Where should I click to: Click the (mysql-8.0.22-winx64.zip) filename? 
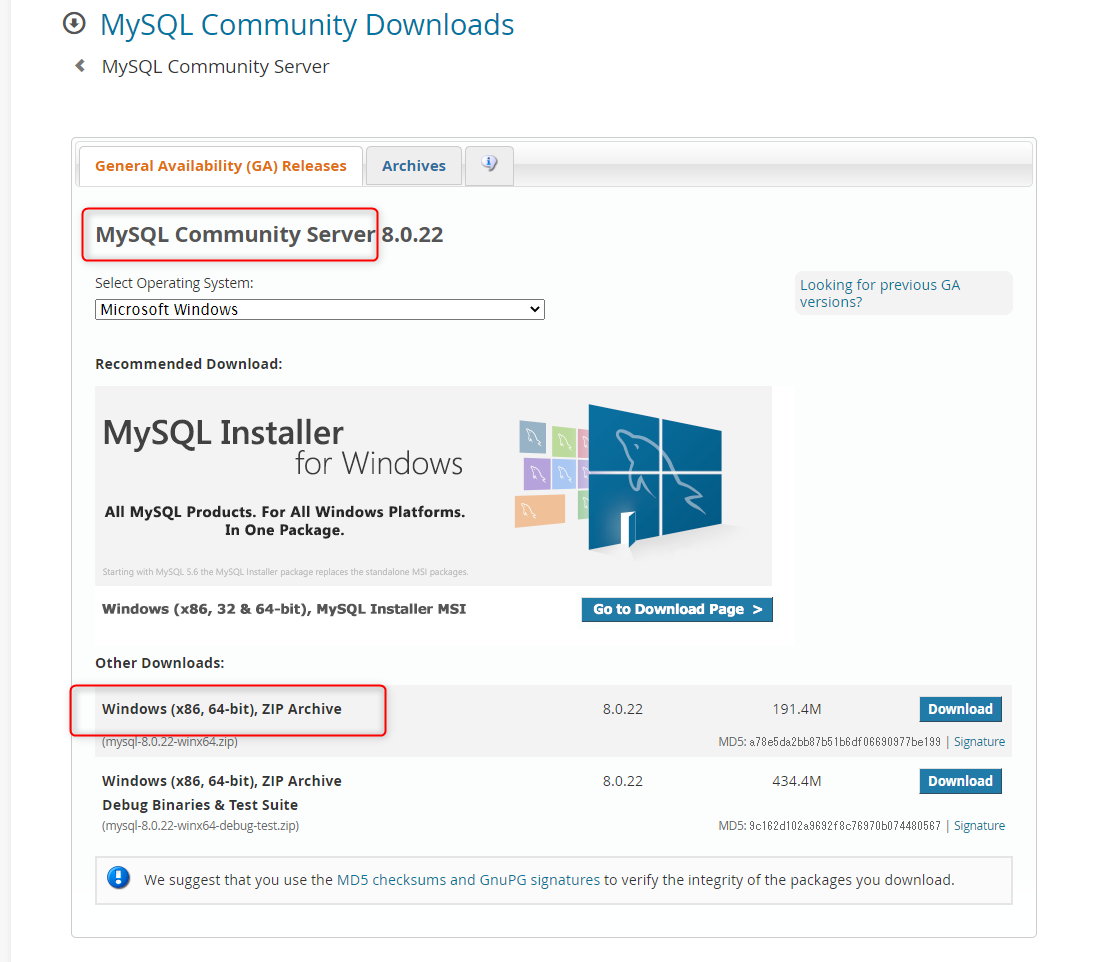click(x=170, y=742)
